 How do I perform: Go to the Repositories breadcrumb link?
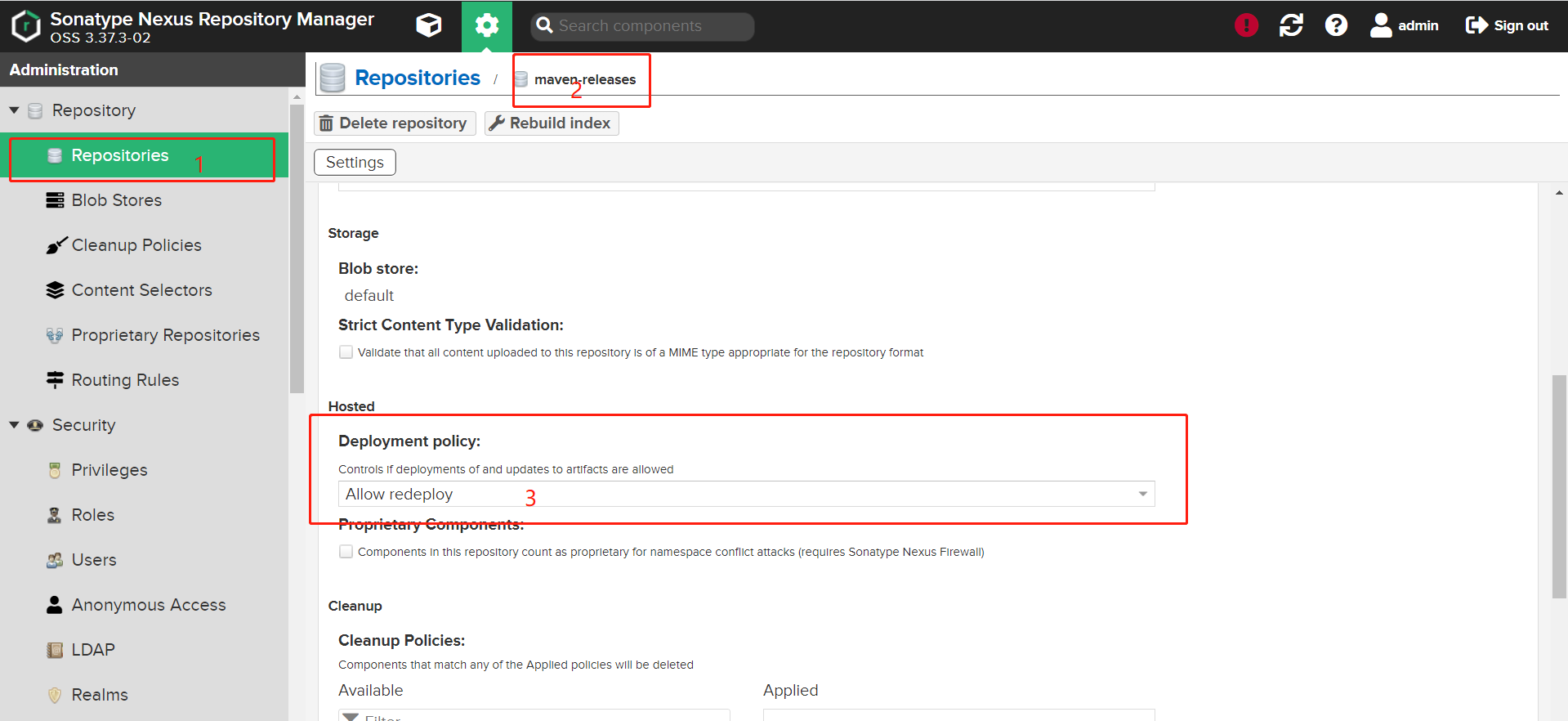[418, 78]
